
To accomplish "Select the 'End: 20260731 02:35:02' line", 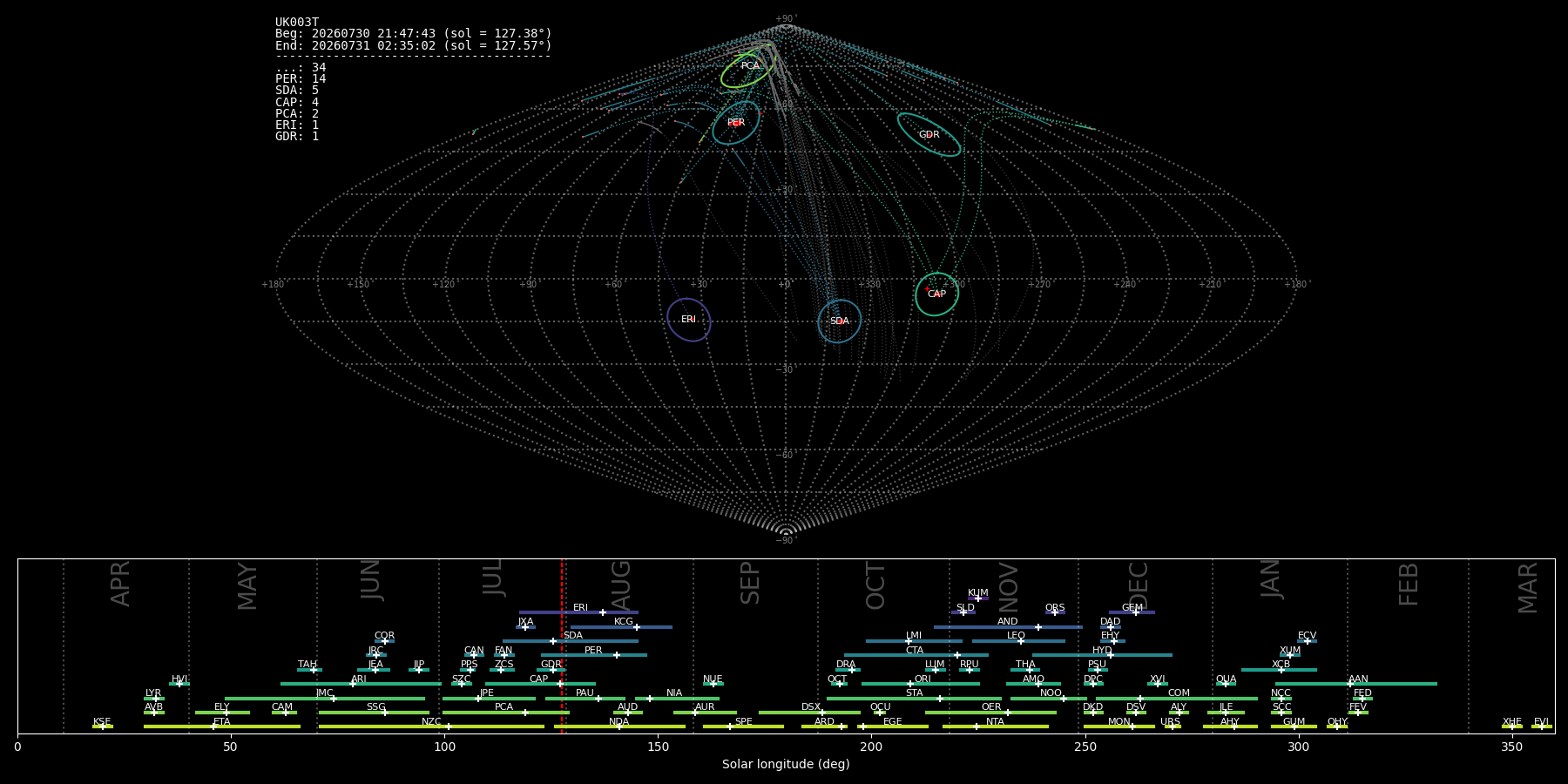I will [414, 45].
